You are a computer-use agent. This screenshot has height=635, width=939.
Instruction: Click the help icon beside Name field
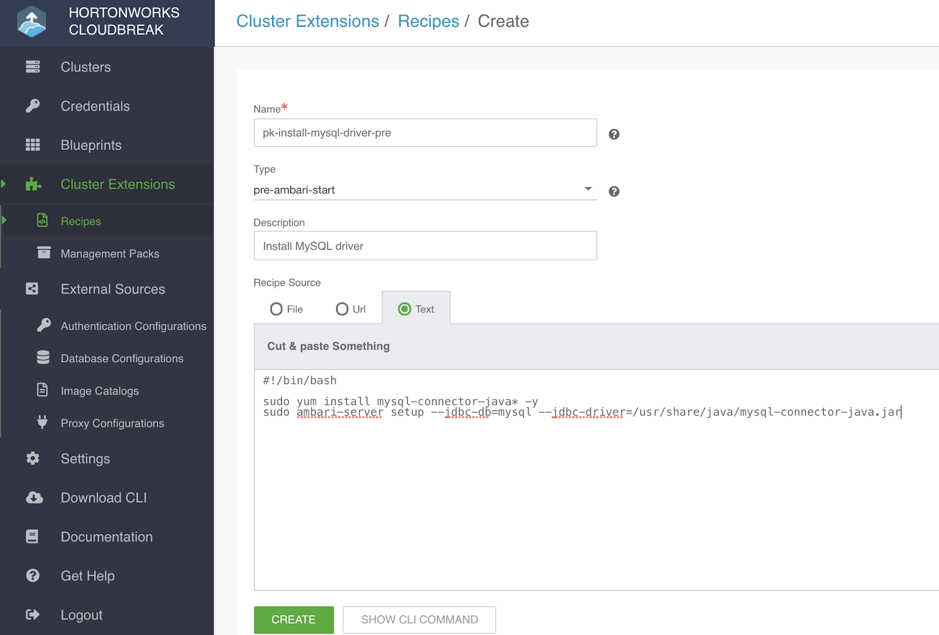pos(614,134)
